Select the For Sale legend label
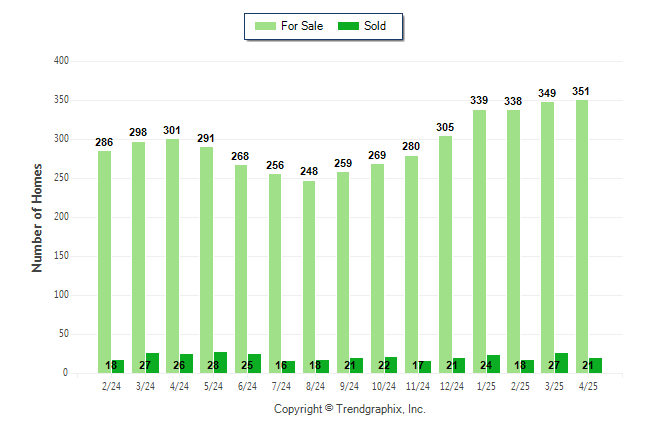This screenshot has width=646, height=434. pos(302,26)
